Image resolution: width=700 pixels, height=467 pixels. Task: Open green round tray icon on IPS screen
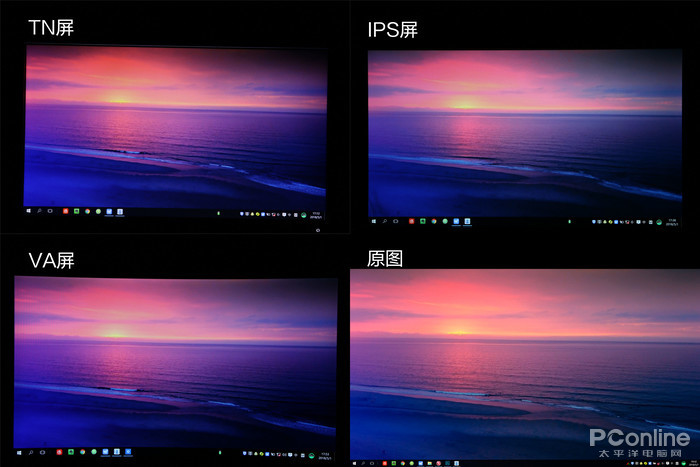click(659, 222)
